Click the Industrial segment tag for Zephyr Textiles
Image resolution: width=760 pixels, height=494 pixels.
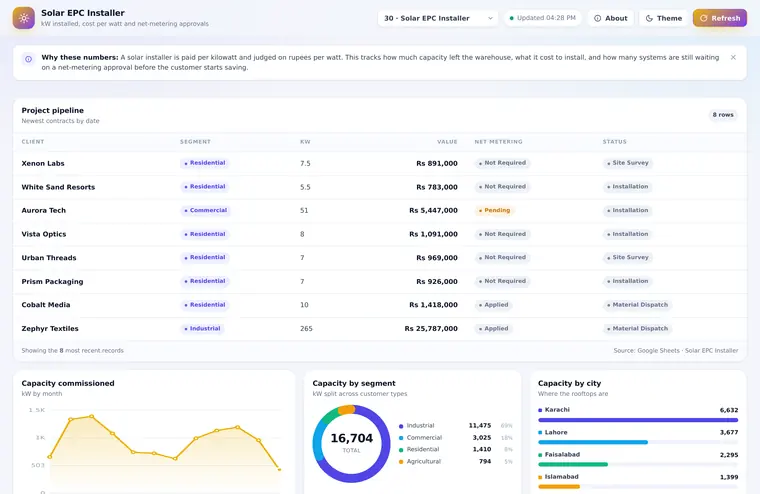(202, 329)
